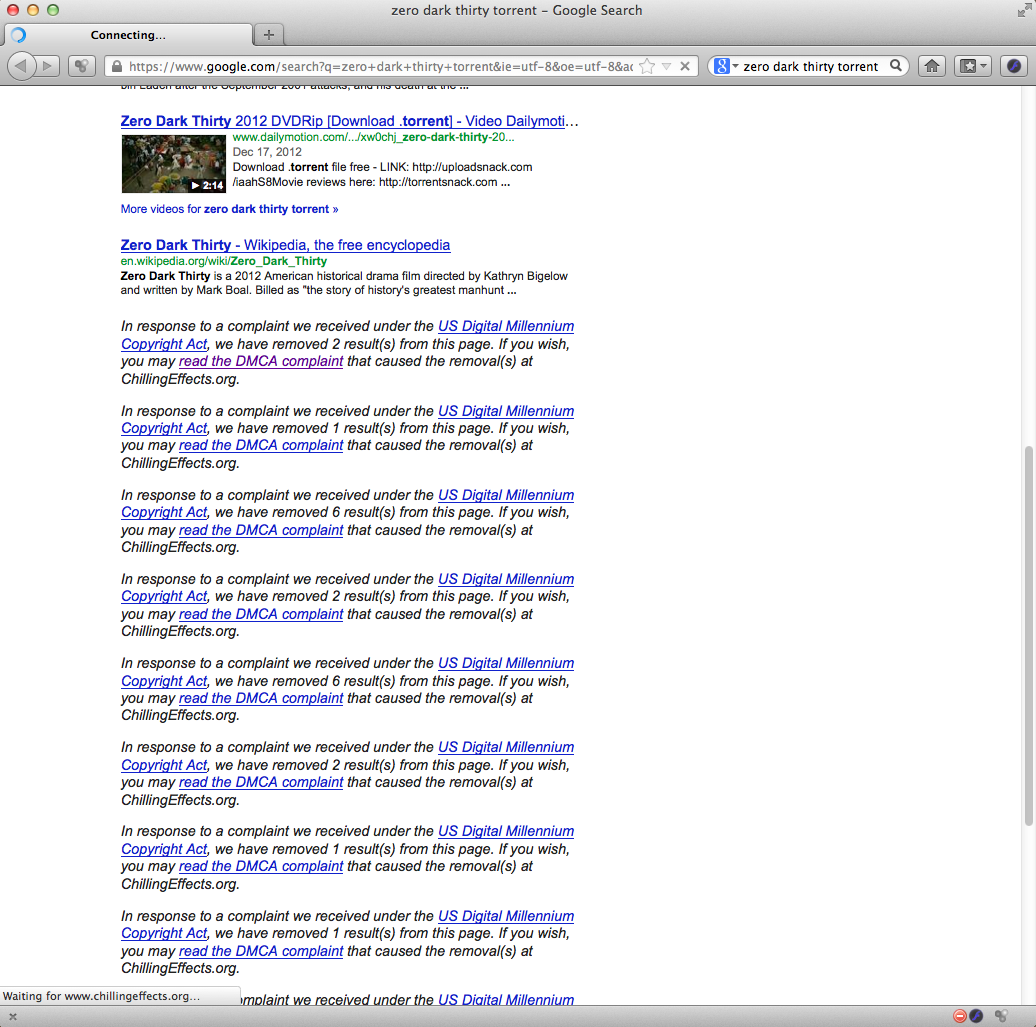The image size is (1036, 1027).
Task: Select the 'Connecting...' tab
Action: click(128, 35)
